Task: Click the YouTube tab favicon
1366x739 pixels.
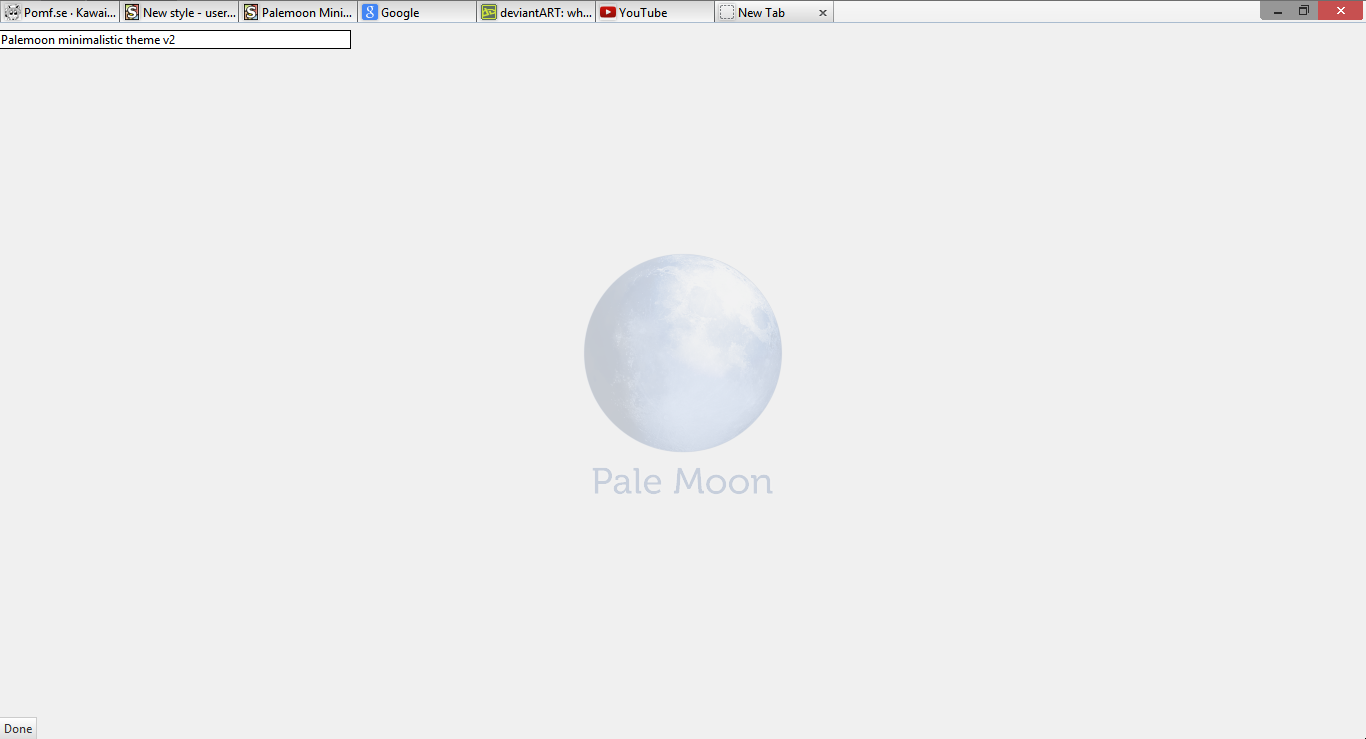Action: tap(608, 12)
